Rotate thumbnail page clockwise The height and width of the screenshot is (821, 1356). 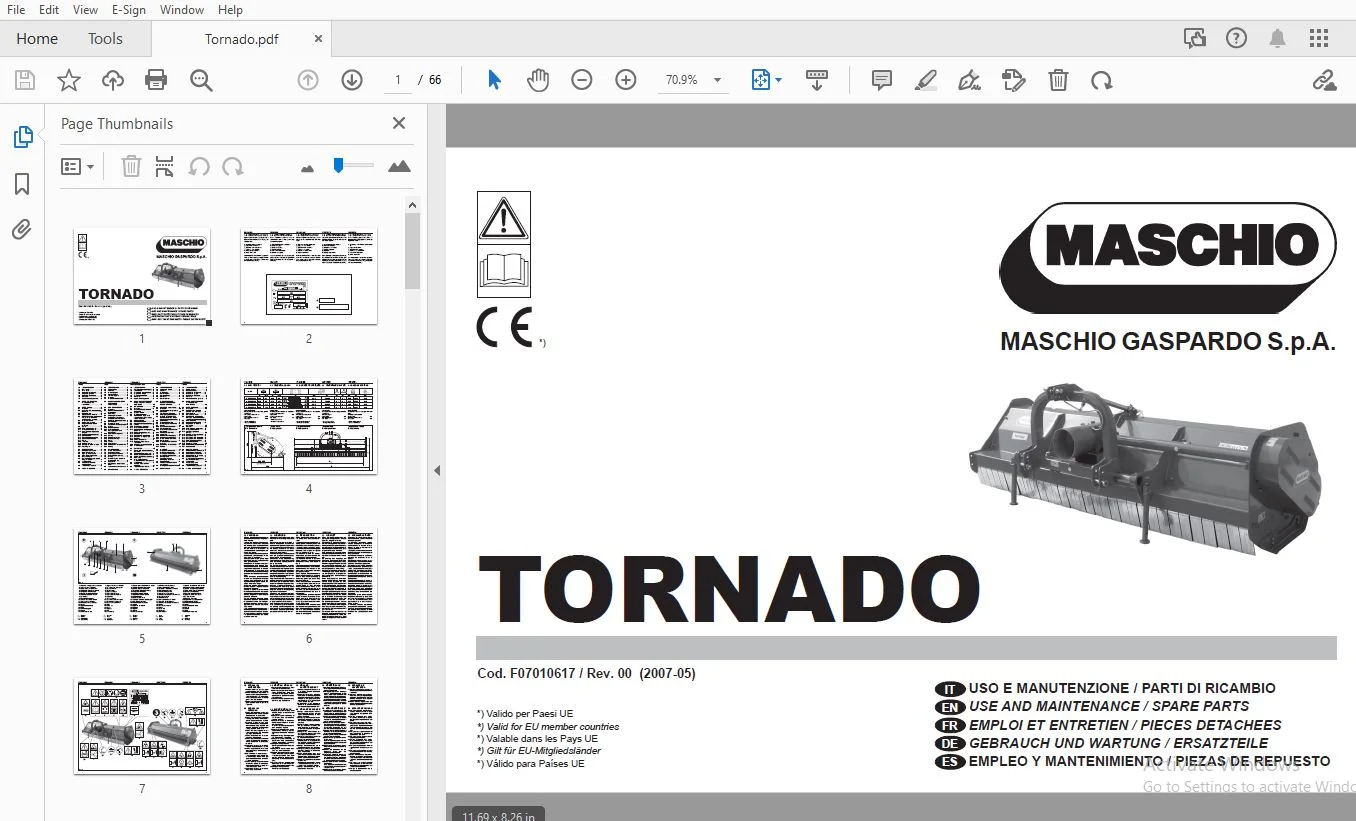click(x=233, y=167)
